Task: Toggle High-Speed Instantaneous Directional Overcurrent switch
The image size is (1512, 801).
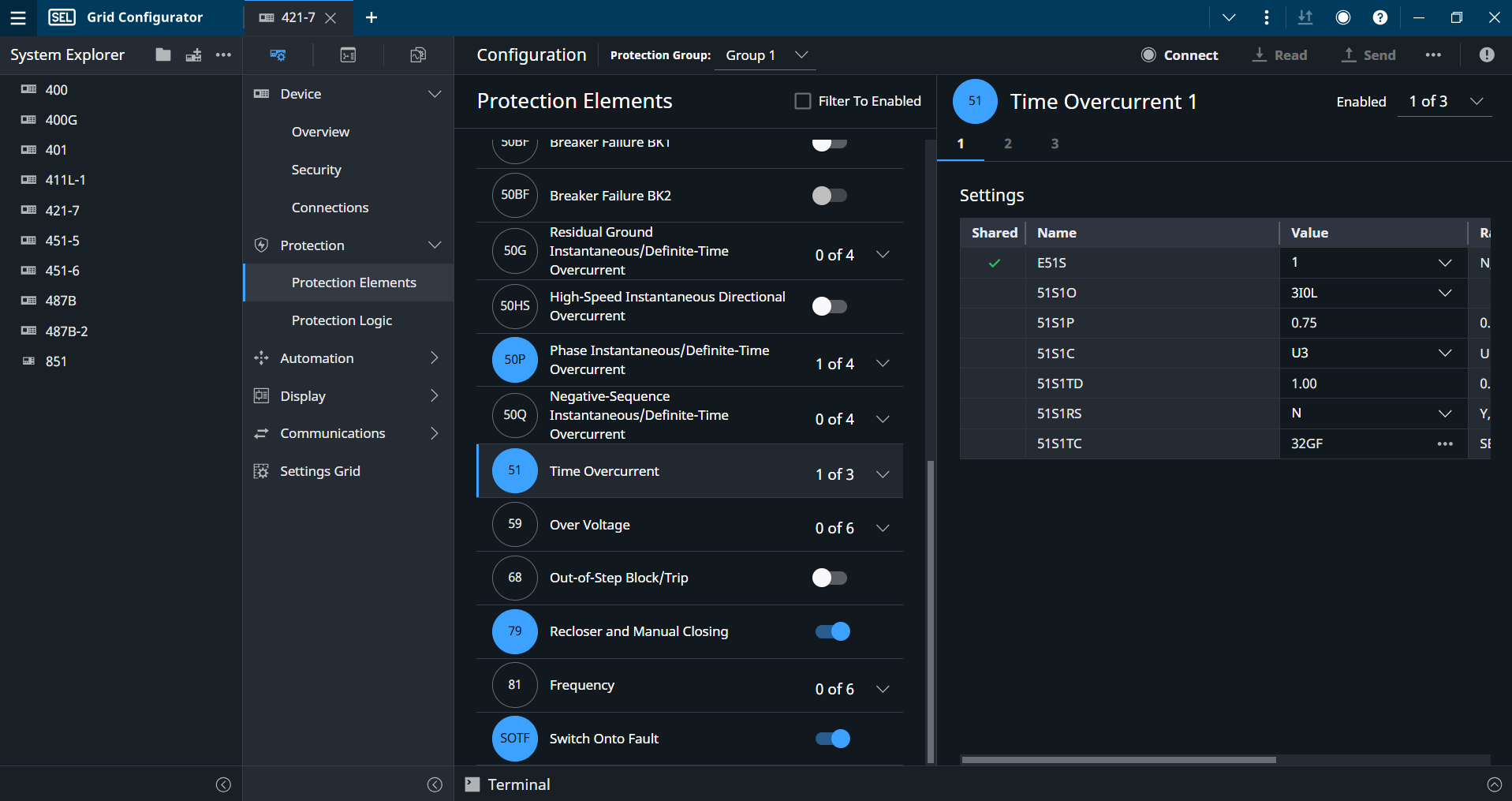Action: click(x=830, y=306)
